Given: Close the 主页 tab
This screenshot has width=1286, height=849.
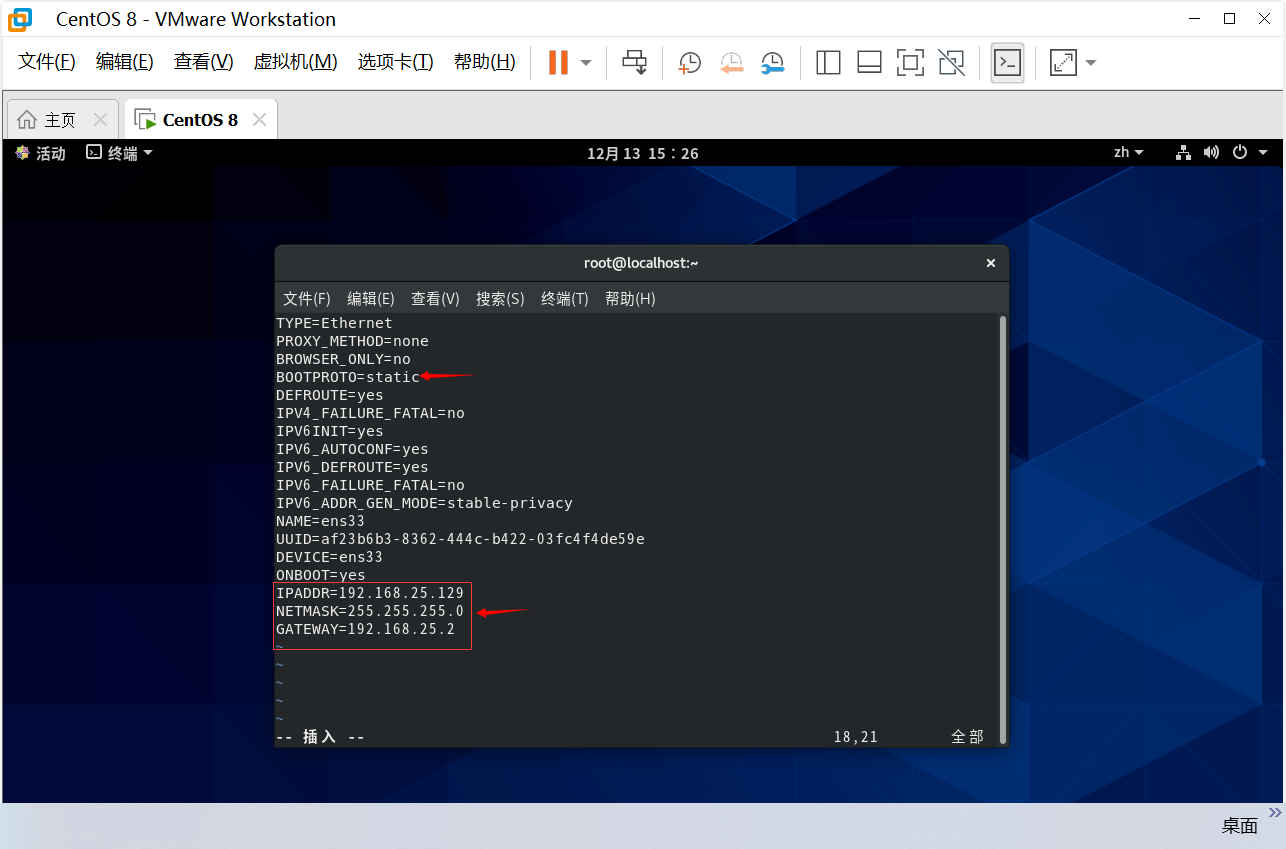Looking at the screenshot, I should (x=100, y=120).
